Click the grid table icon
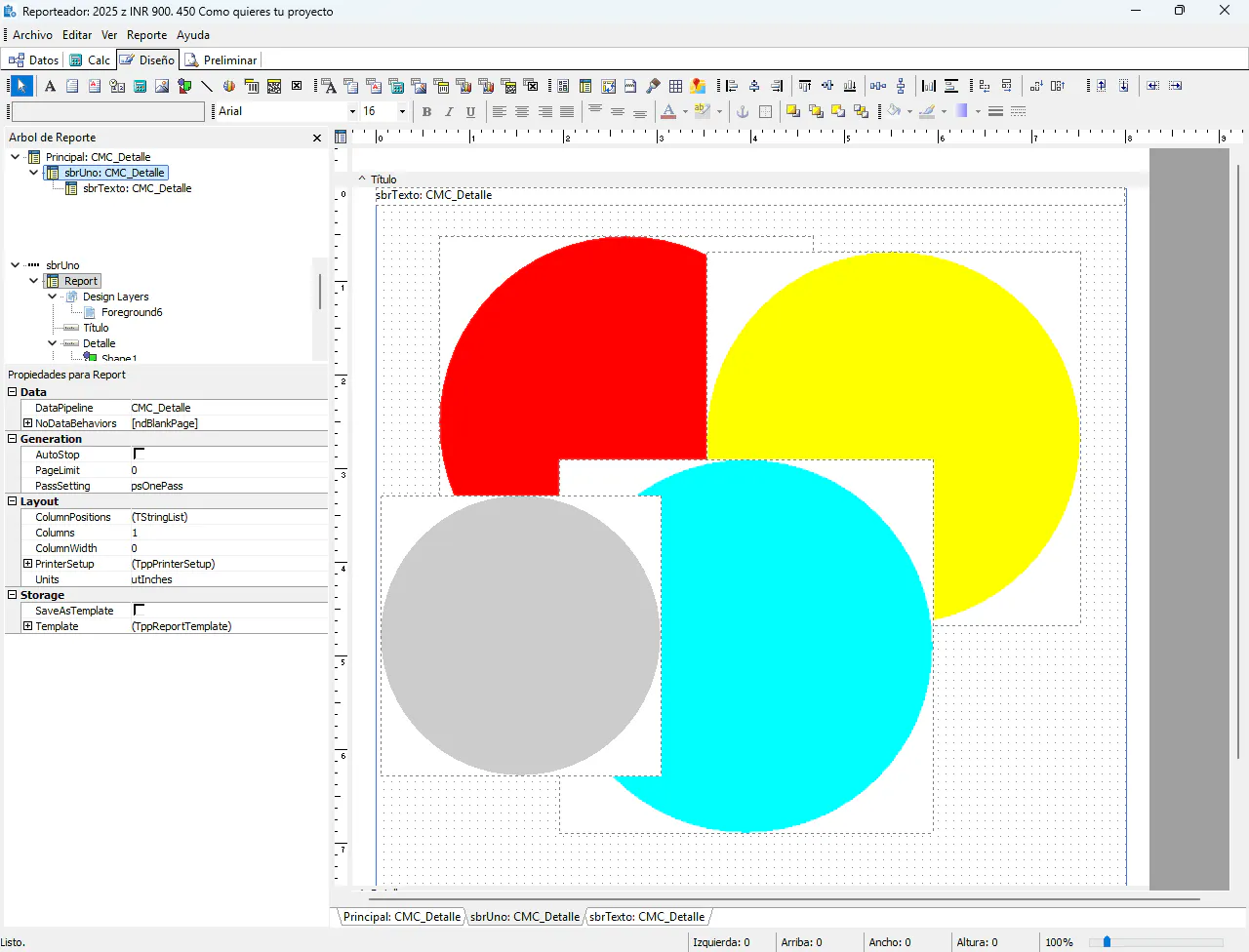This screenshot has height=952, width=1249. point(675,86)
